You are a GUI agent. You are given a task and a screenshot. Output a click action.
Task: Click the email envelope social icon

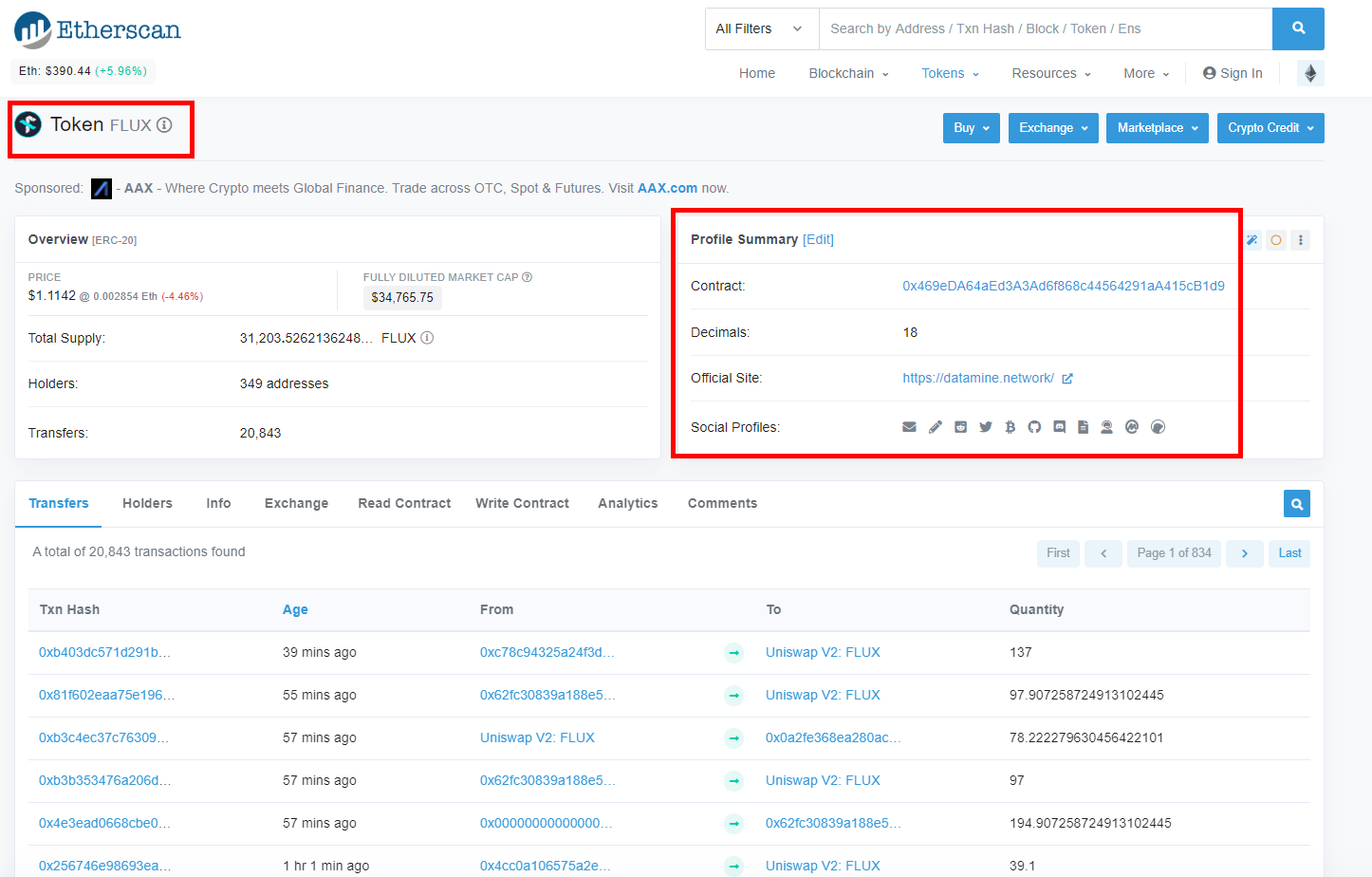coord(909,427)
